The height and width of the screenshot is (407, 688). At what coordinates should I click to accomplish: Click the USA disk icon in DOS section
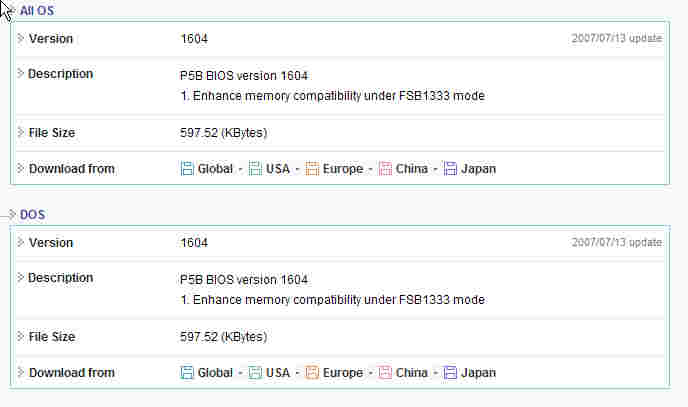(x=255, y=372)
